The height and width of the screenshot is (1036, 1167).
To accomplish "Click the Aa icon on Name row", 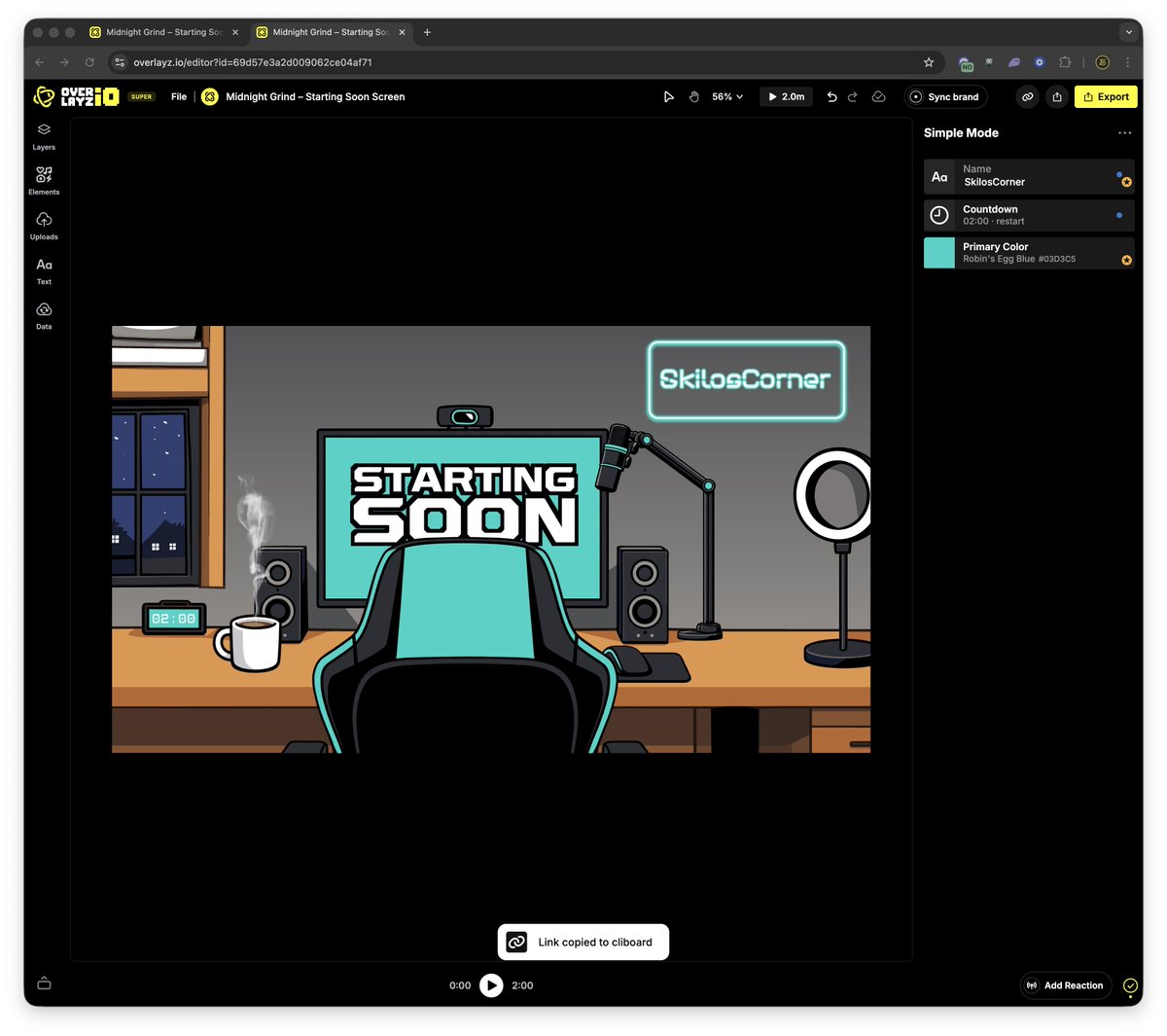I will (x=939, y=176).
